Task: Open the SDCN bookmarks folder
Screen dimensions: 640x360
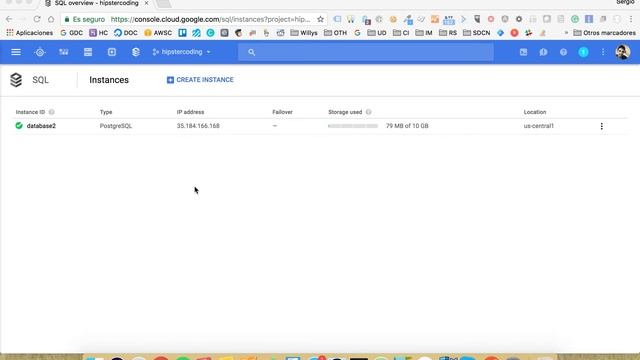Action: [477, 33]
